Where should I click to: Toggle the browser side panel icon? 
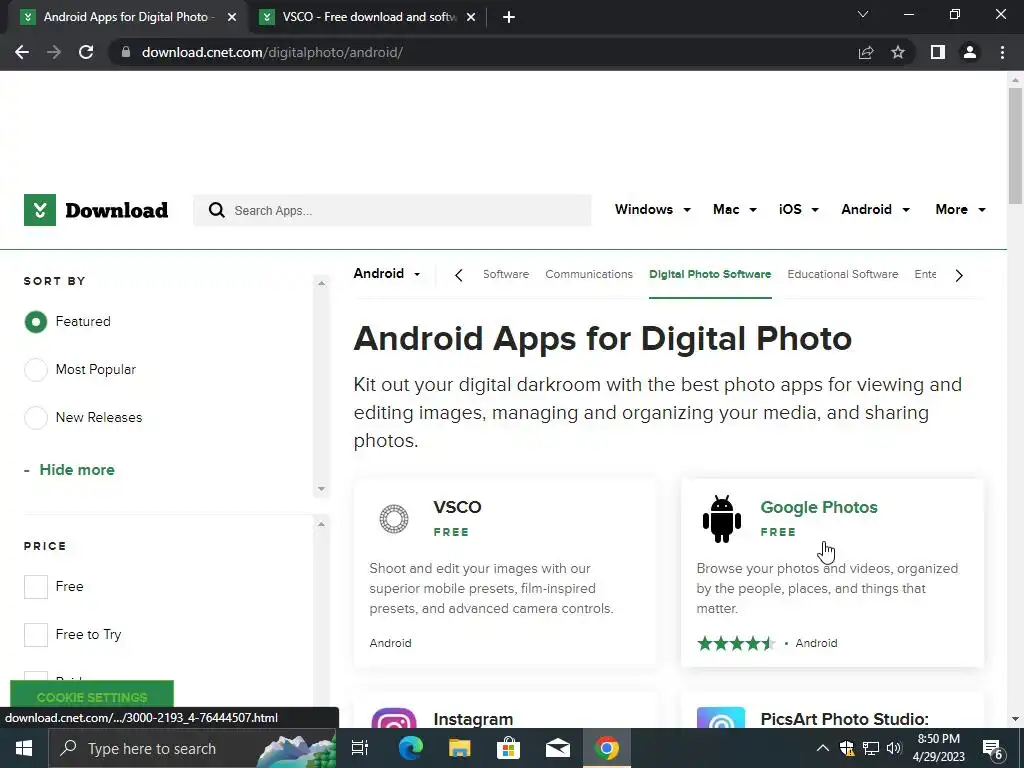tap(938, 52)
